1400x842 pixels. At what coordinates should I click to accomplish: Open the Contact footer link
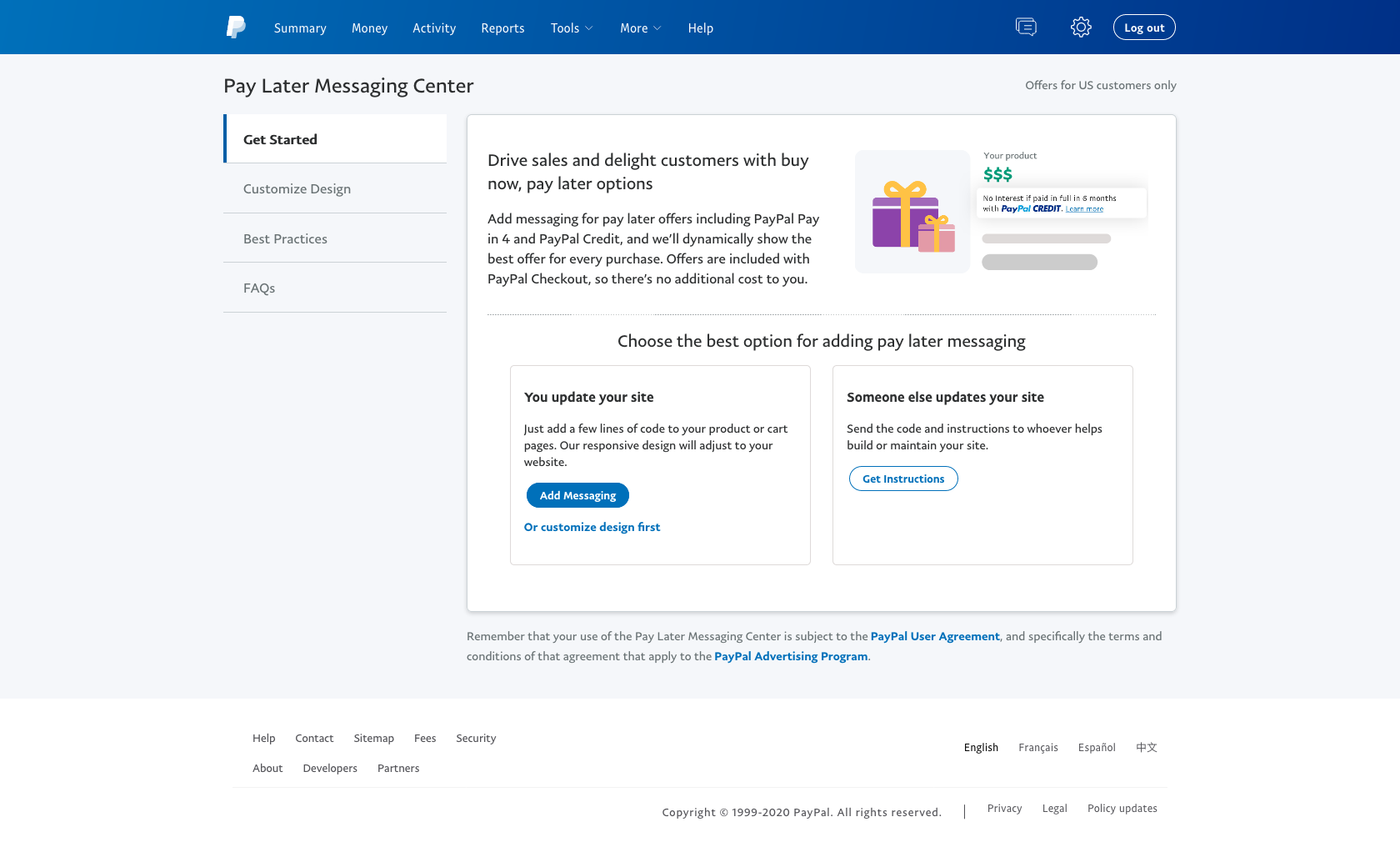click(314, 739)
